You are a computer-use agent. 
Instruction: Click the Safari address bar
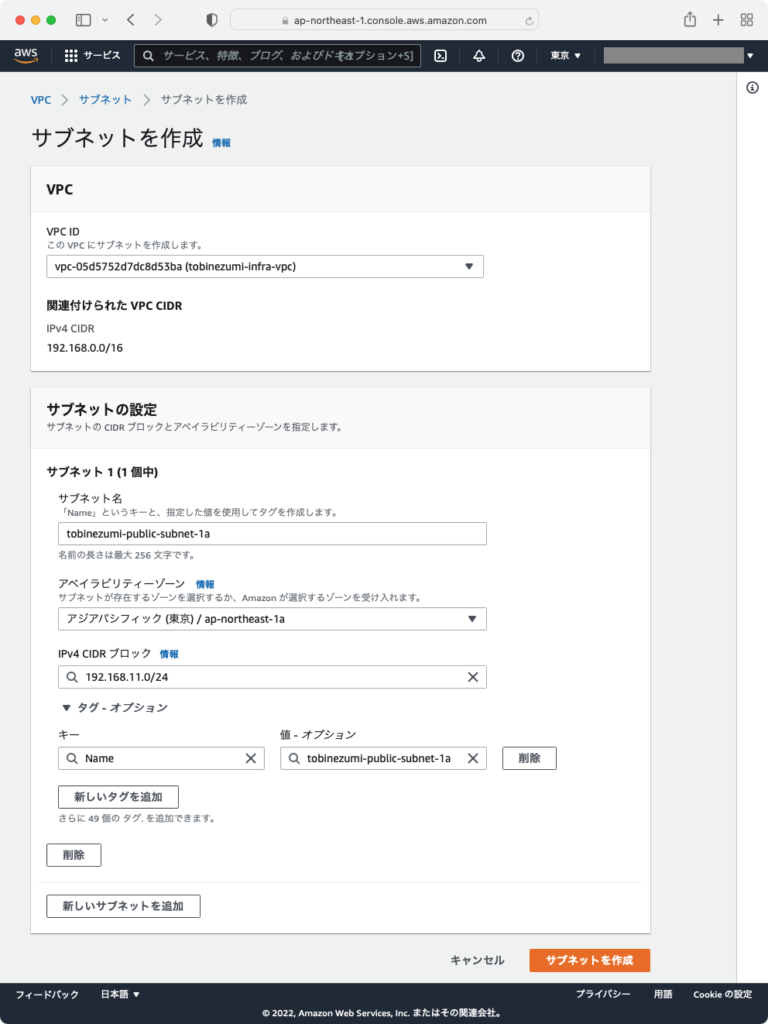coord(385,20)
